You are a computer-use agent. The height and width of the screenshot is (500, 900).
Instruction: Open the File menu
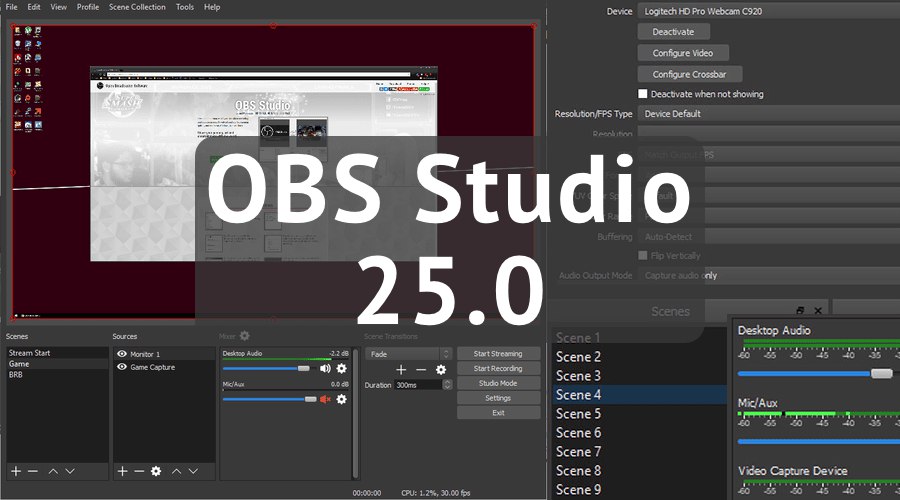(11, 7)
